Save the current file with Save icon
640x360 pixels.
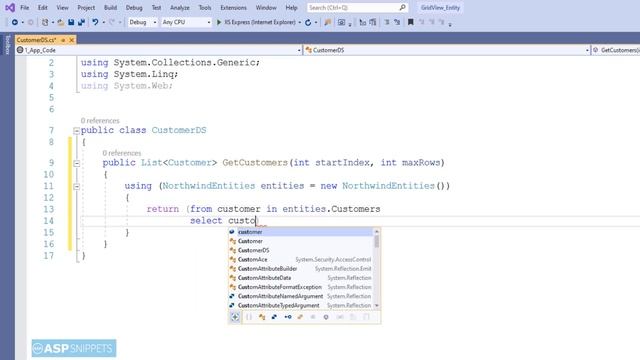(x=71, y=22)
